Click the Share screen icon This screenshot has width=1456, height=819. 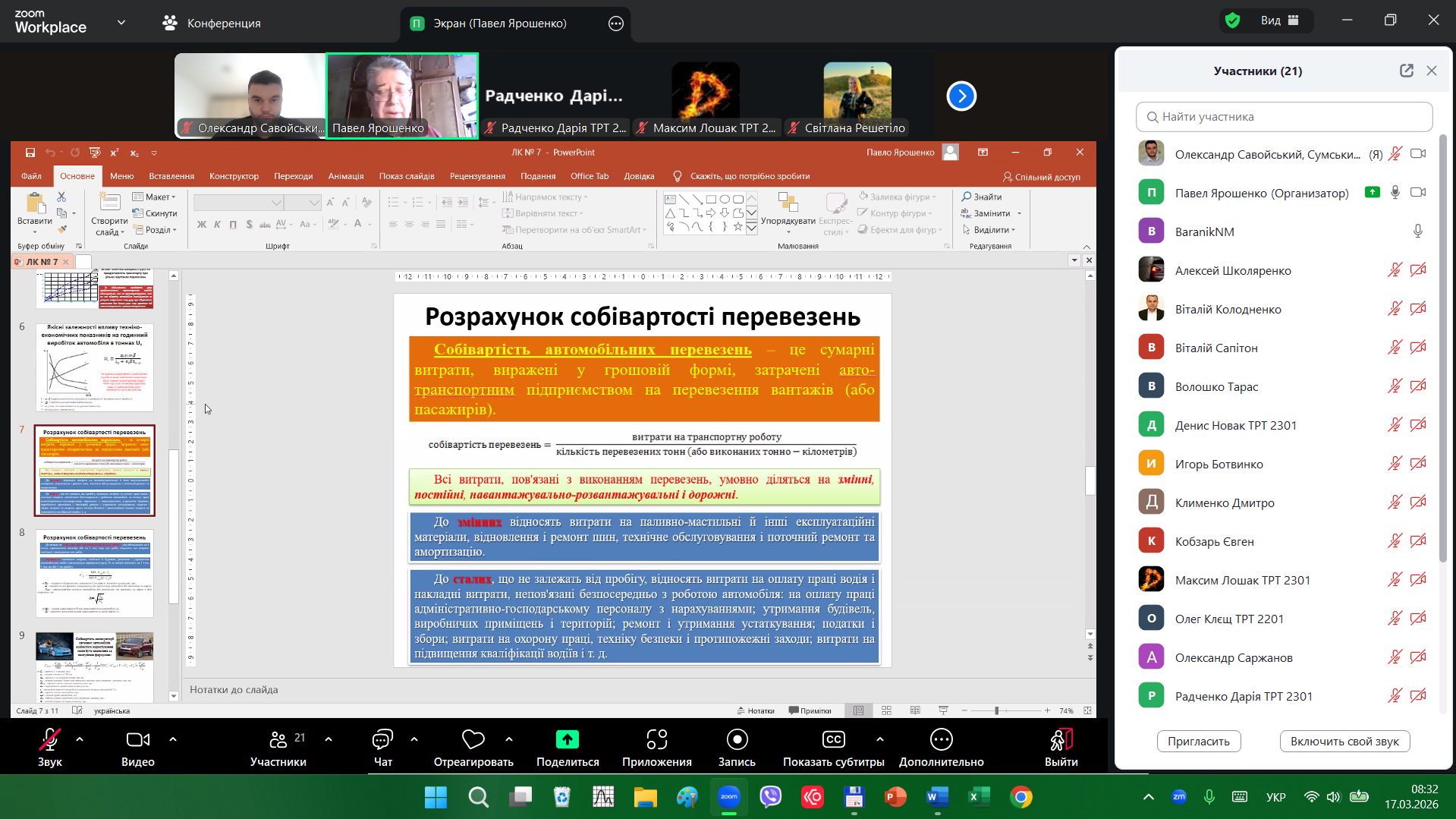pos(567,740)
